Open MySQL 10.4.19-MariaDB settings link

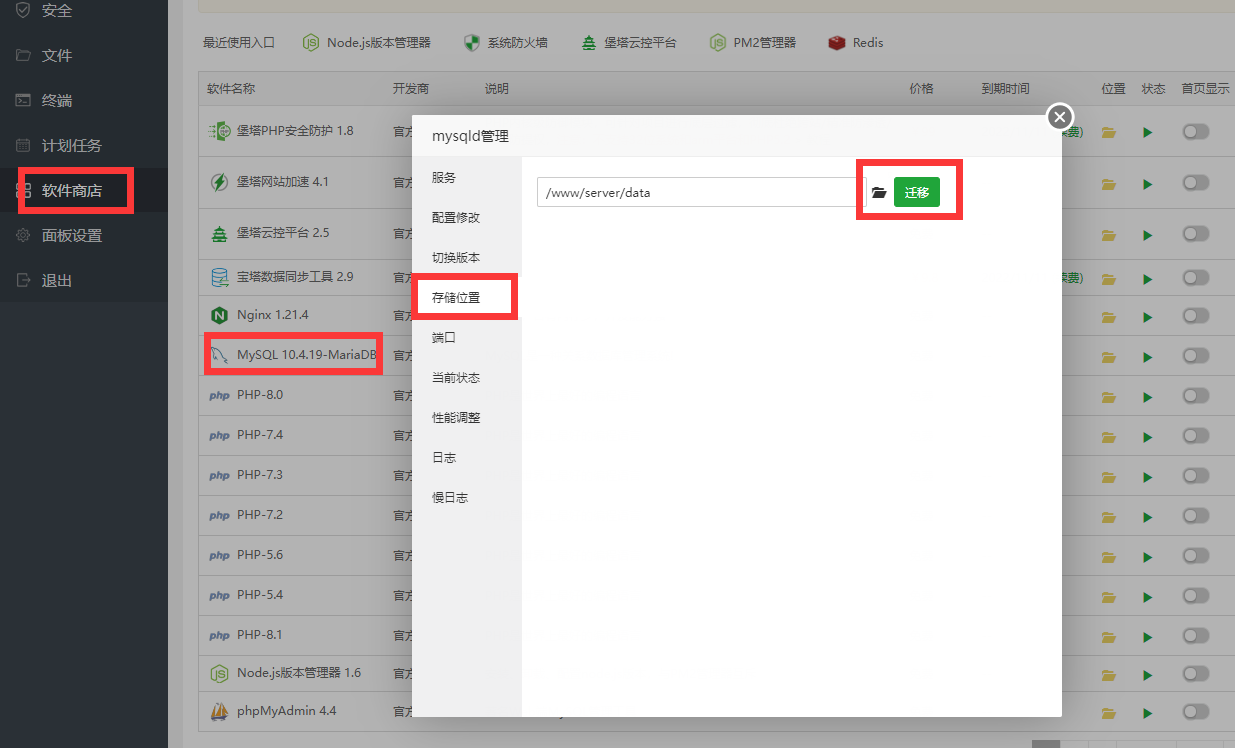[x=307, y=355]
